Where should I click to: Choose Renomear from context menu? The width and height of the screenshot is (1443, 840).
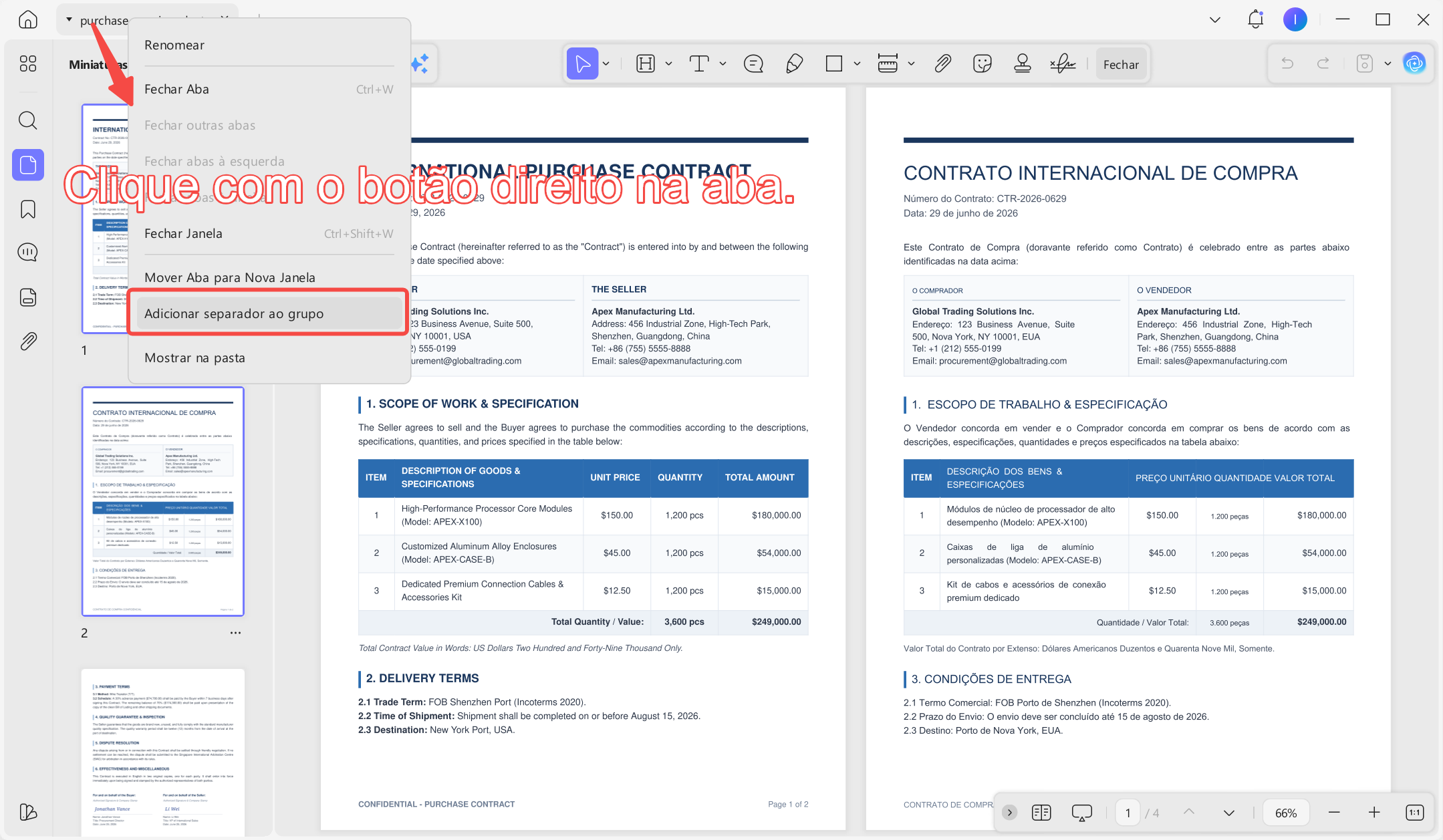(269, 45)
